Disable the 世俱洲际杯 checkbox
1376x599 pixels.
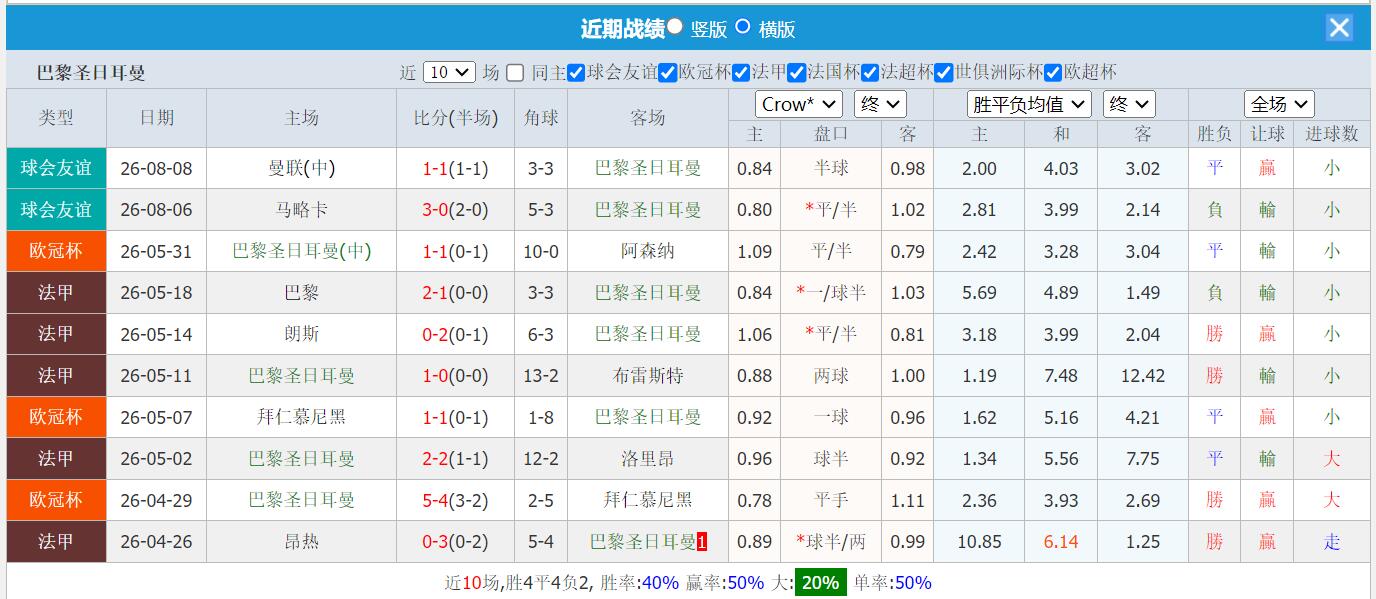point(944,72)
